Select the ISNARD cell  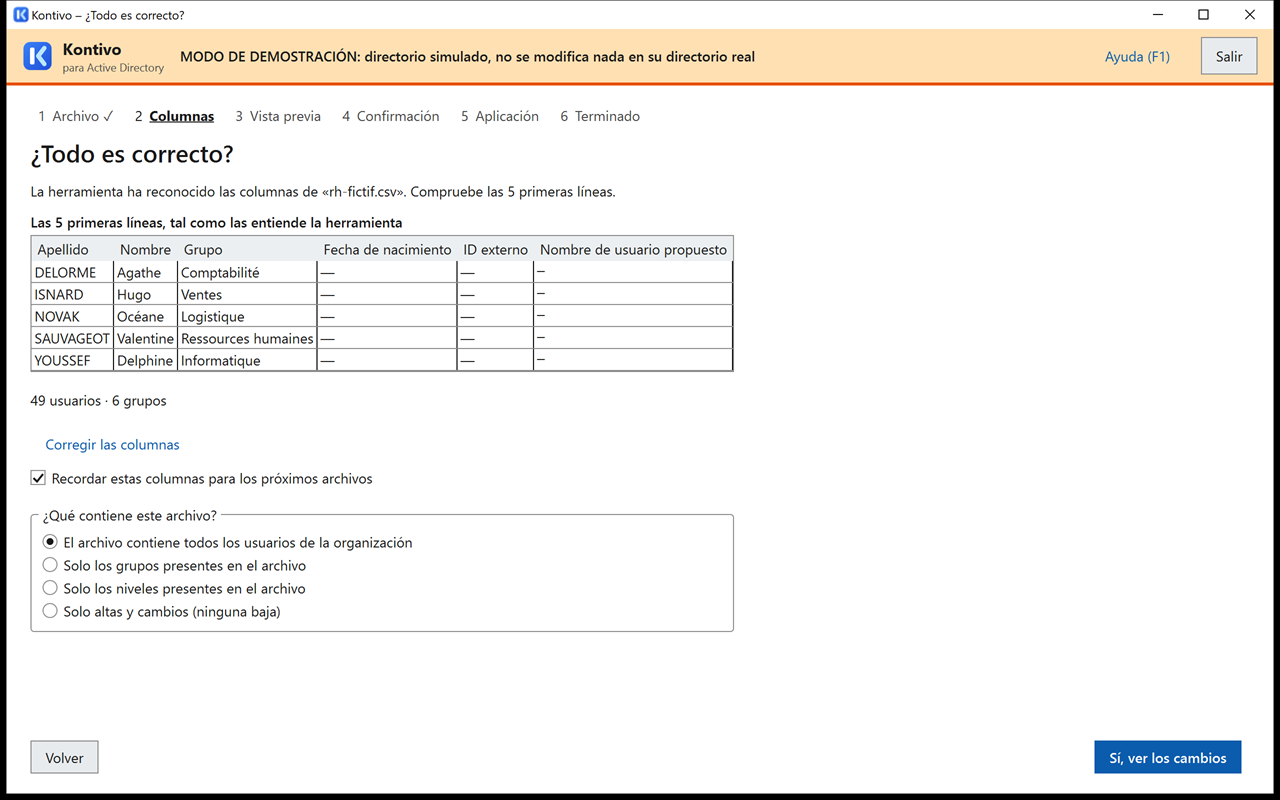tap(73, 294)
